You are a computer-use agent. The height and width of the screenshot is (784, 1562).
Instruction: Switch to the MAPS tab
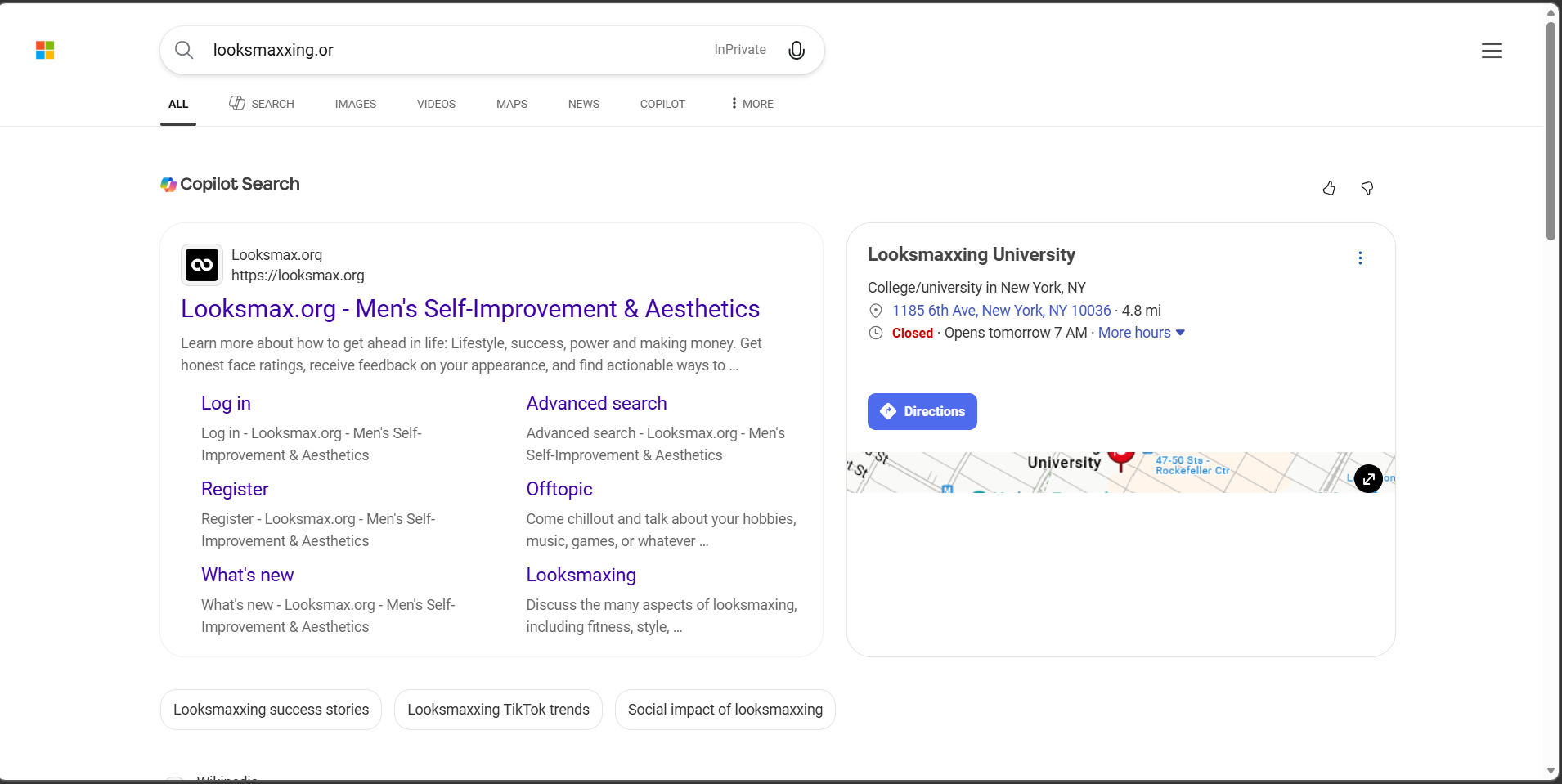(x=512, y=104)
